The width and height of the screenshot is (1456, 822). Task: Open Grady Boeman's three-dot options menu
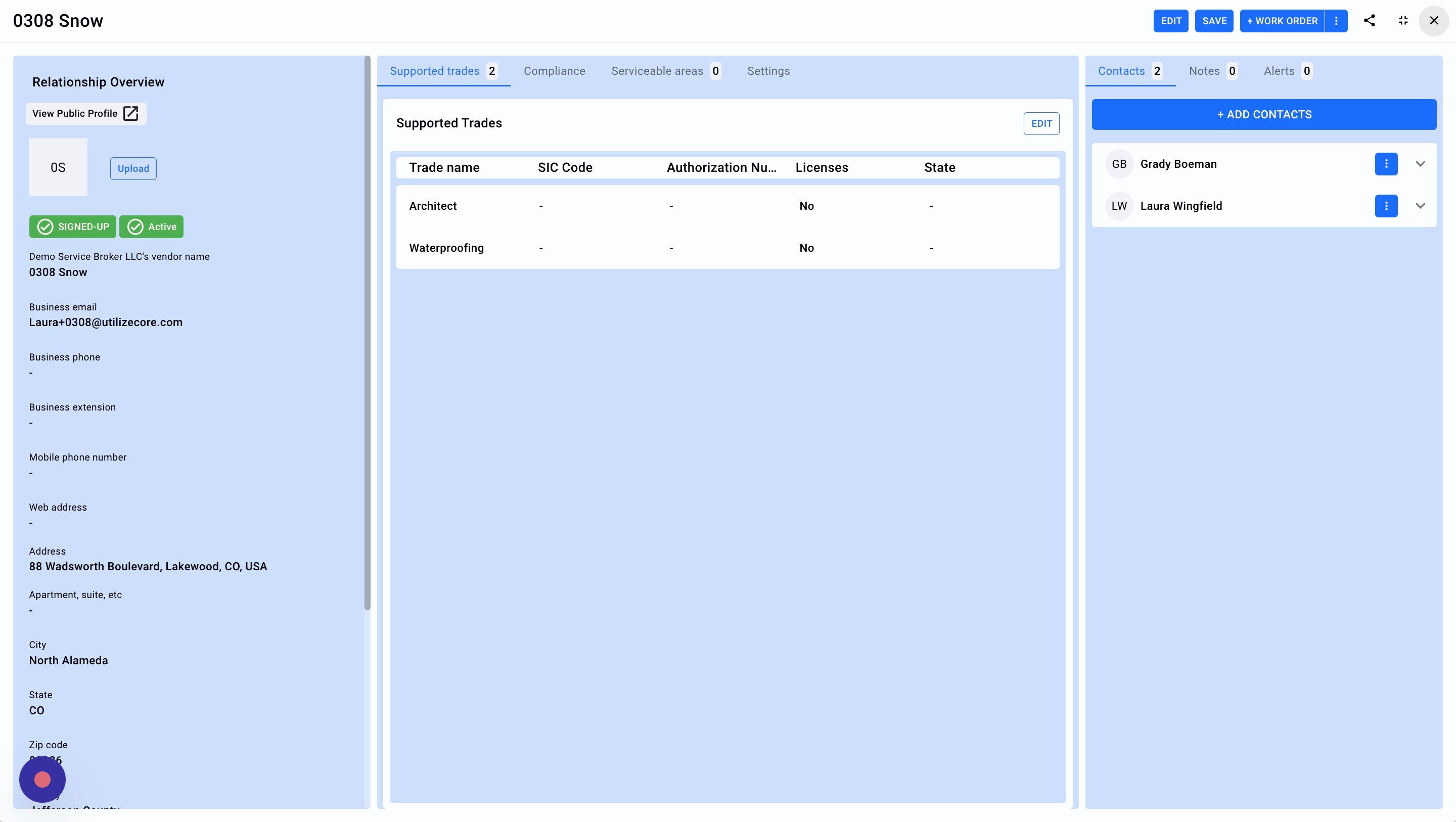(x=1386, y=164)
